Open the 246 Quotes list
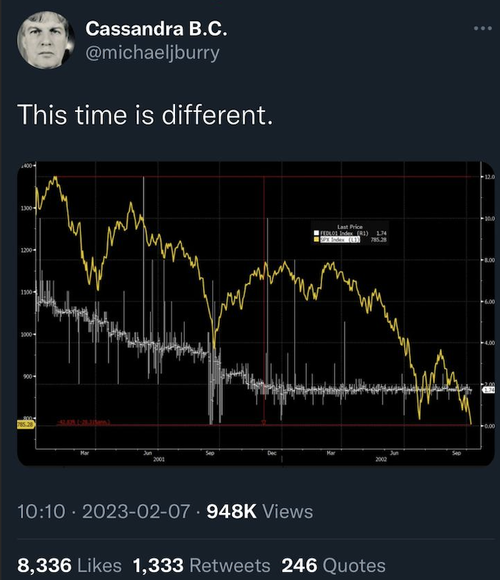Image resolution: width=500 pixels, height=580 pixels. click(x=334, y=565)
